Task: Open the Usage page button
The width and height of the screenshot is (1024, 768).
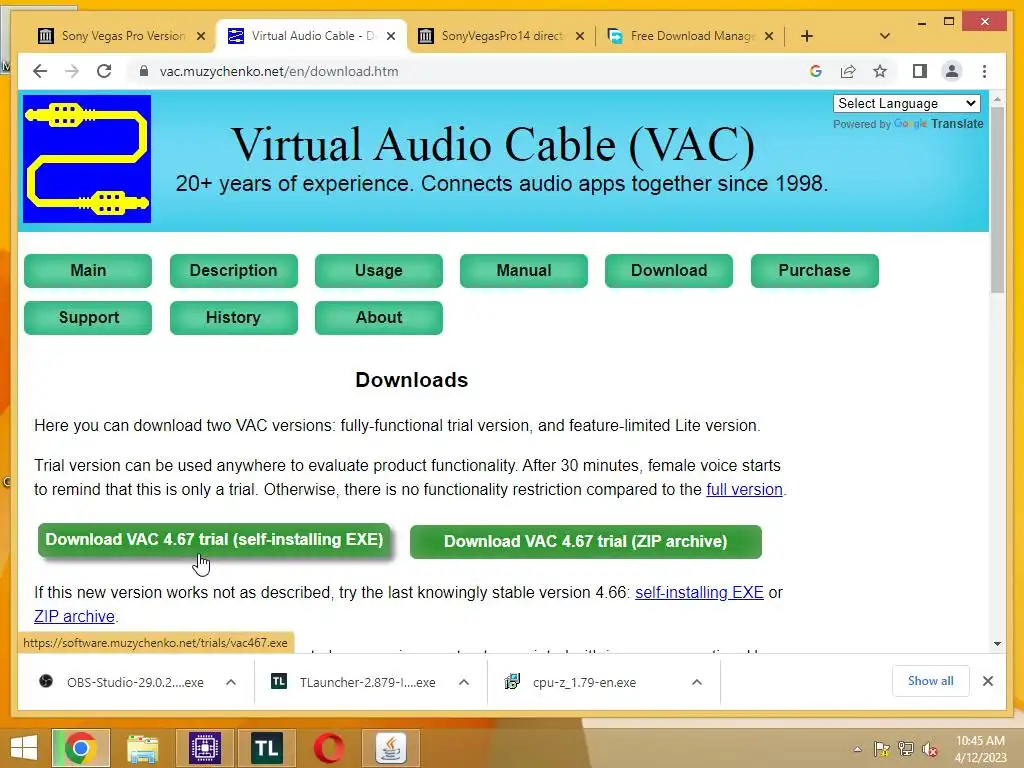Action: (x=379, y=270)
